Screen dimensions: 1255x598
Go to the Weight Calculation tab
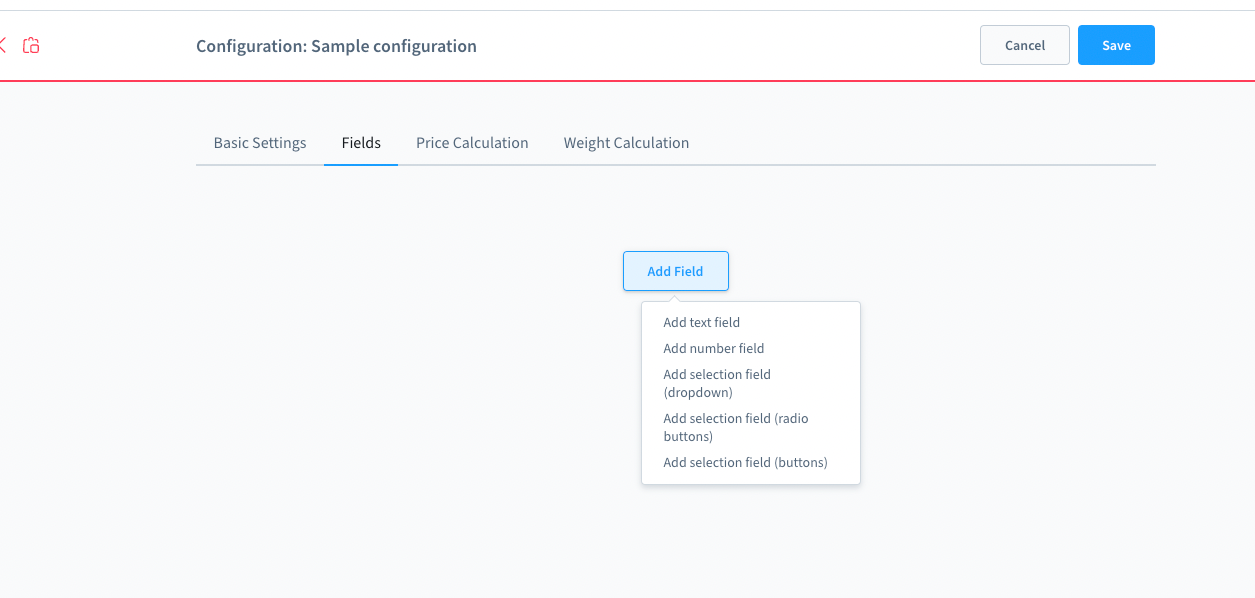tap(626, 143)
